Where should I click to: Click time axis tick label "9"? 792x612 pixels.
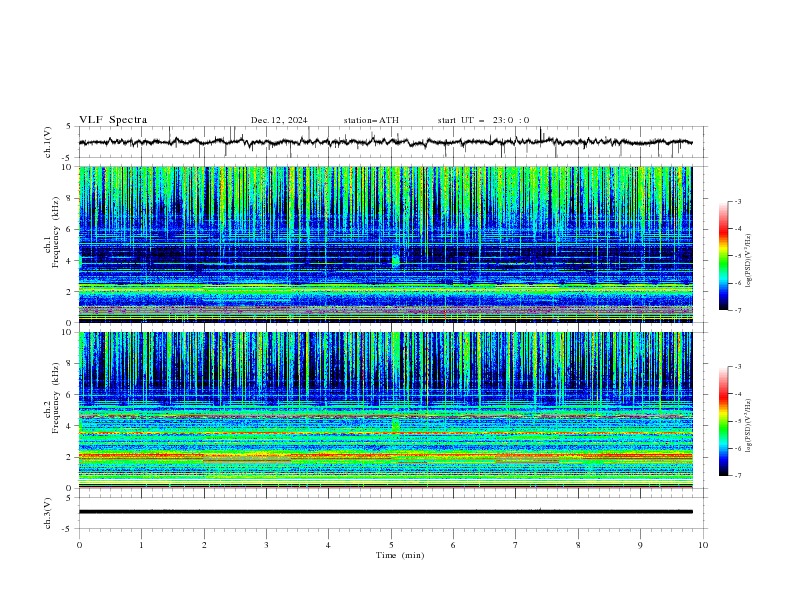pyautogui.click(x=640, y=545)
